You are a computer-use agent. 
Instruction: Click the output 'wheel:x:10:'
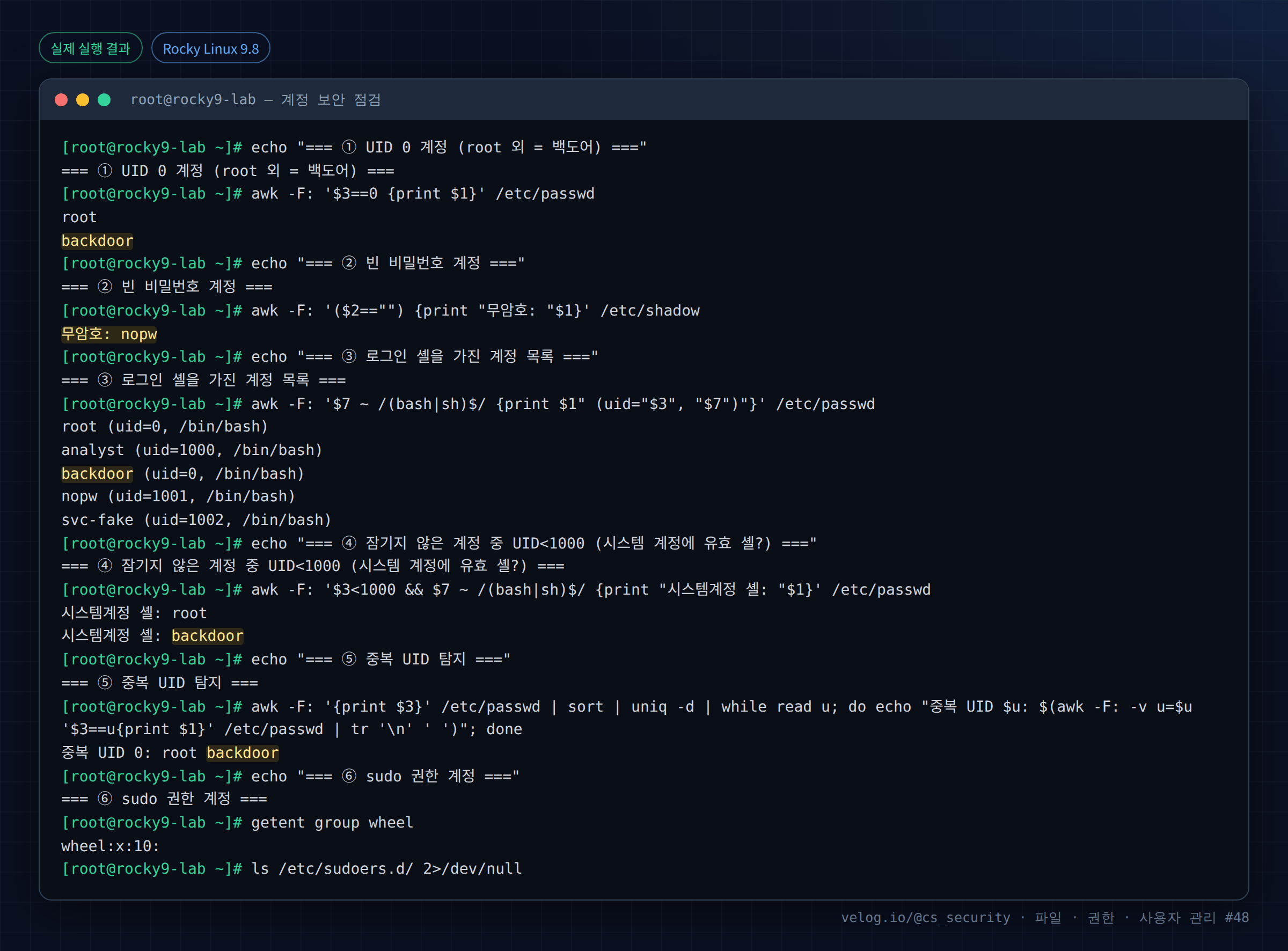[111, 846]
